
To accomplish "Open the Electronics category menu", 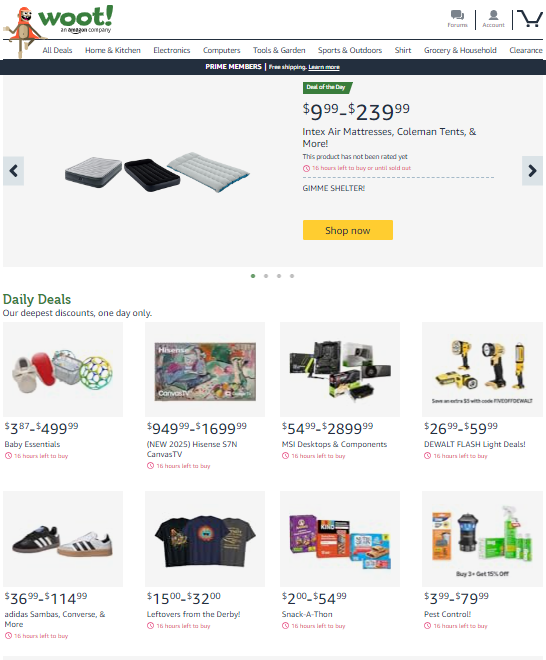I will click(172, 50).
